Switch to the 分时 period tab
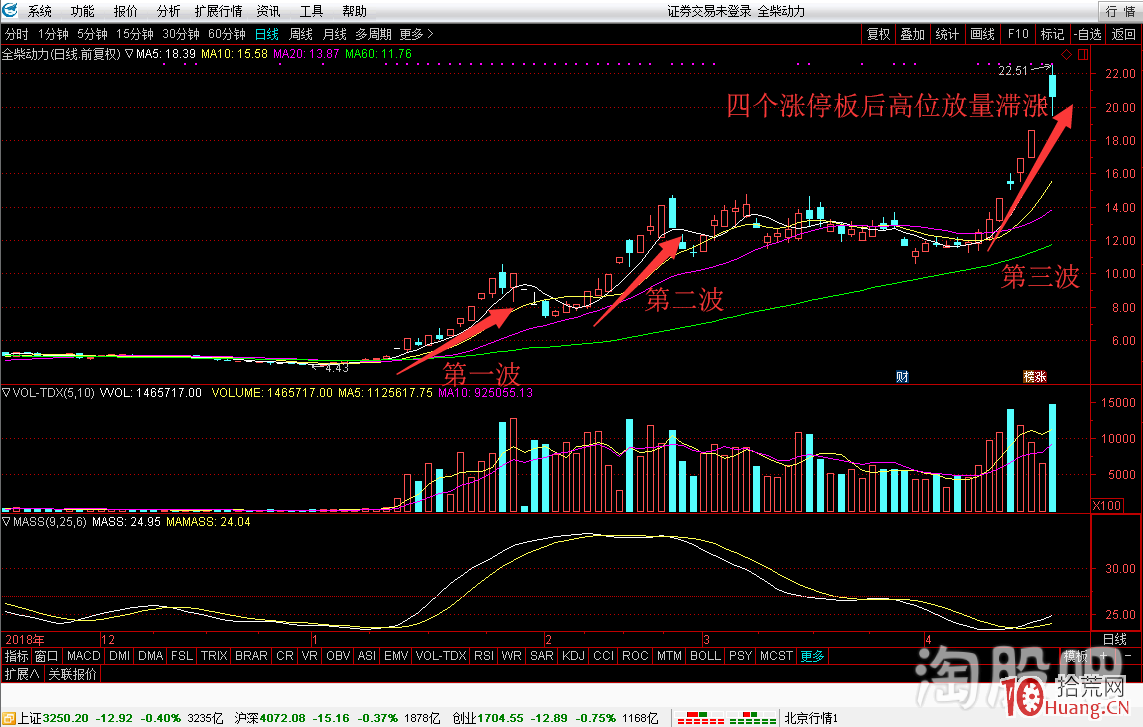Image resolution: width=1143 pixels, height=727 pixels. (17, 34)
